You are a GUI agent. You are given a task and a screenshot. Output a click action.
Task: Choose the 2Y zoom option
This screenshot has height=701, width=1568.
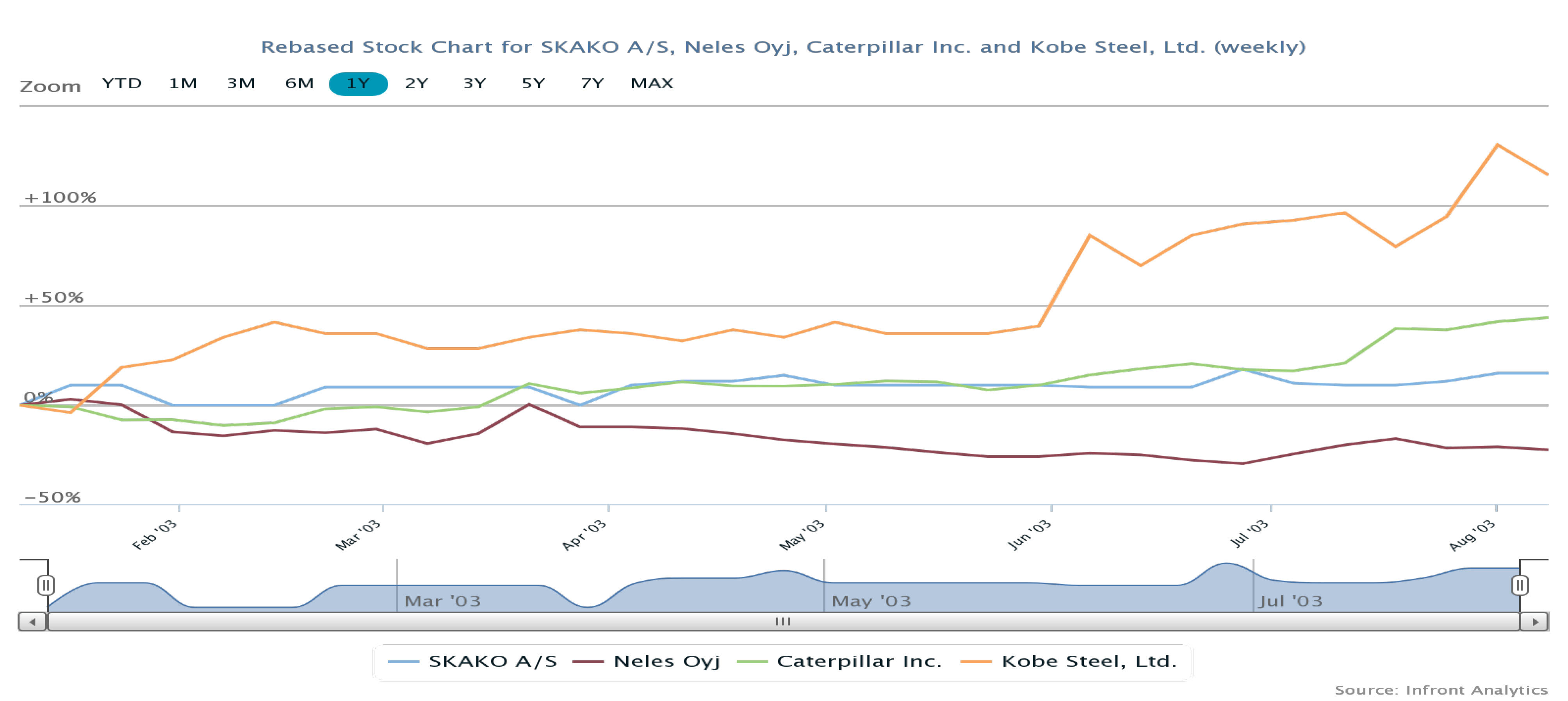[416, 84]
